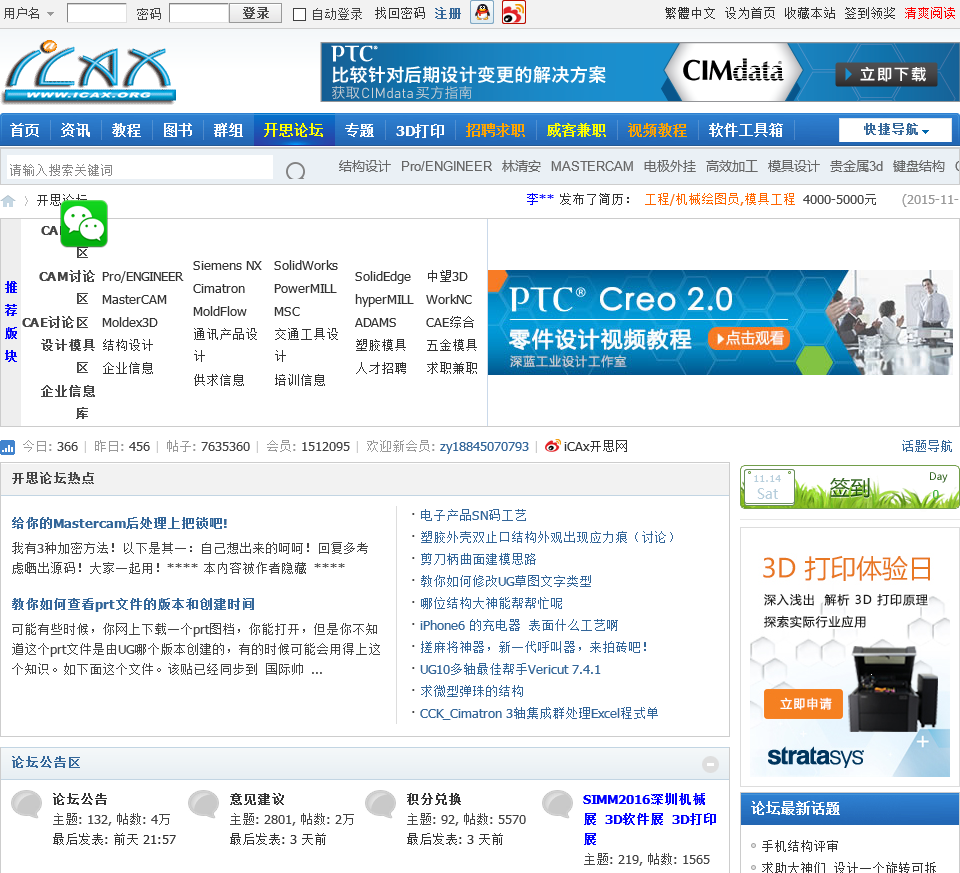Open 教你如何查看prt文件的版本和创建时间 post

pyautogui.click(x=133, y=604)
